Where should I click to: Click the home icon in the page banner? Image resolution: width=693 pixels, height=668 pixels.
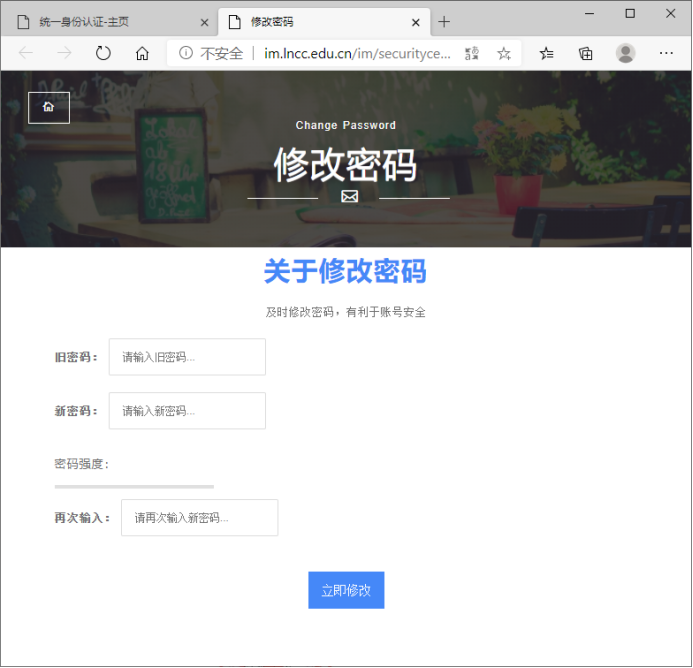point(49,107)
